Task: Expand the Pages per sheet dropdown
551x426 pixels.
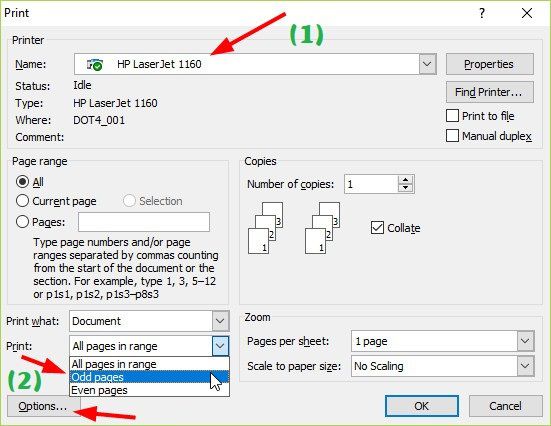Action: (x=525, y=341)
